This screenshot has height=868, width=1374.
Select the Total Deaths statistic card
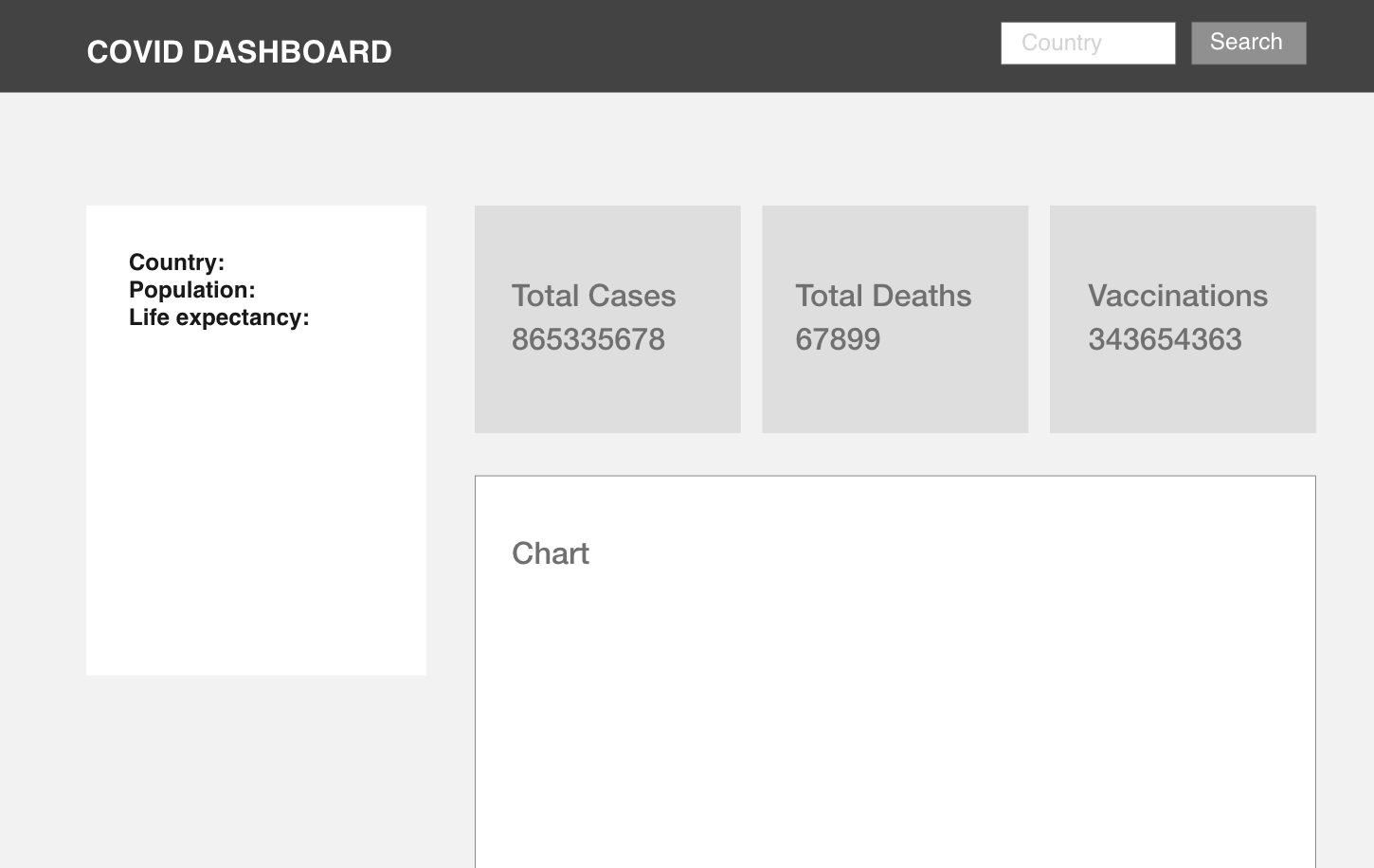click(895, 318)
